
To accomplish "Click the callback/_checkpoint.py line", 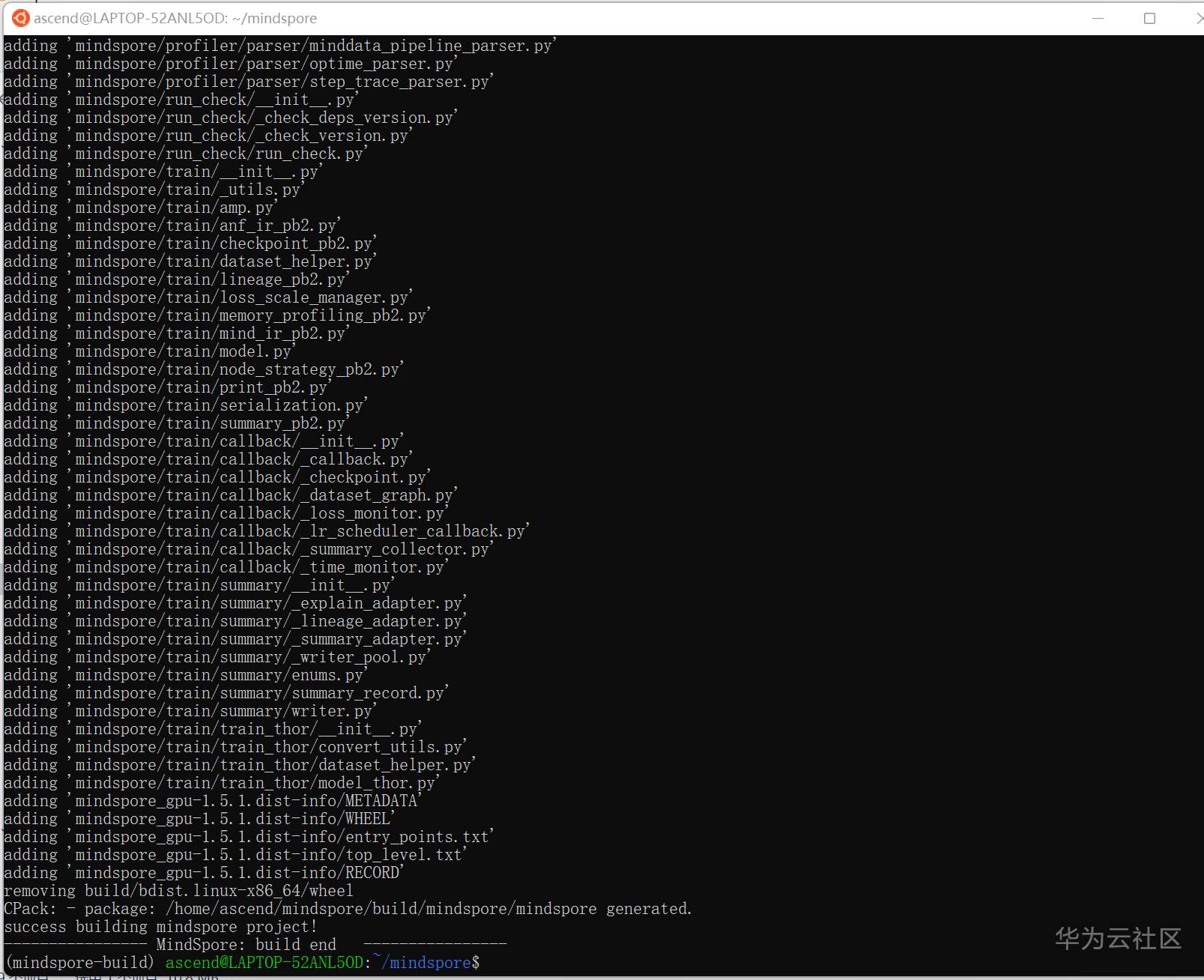I will (217, 477).
